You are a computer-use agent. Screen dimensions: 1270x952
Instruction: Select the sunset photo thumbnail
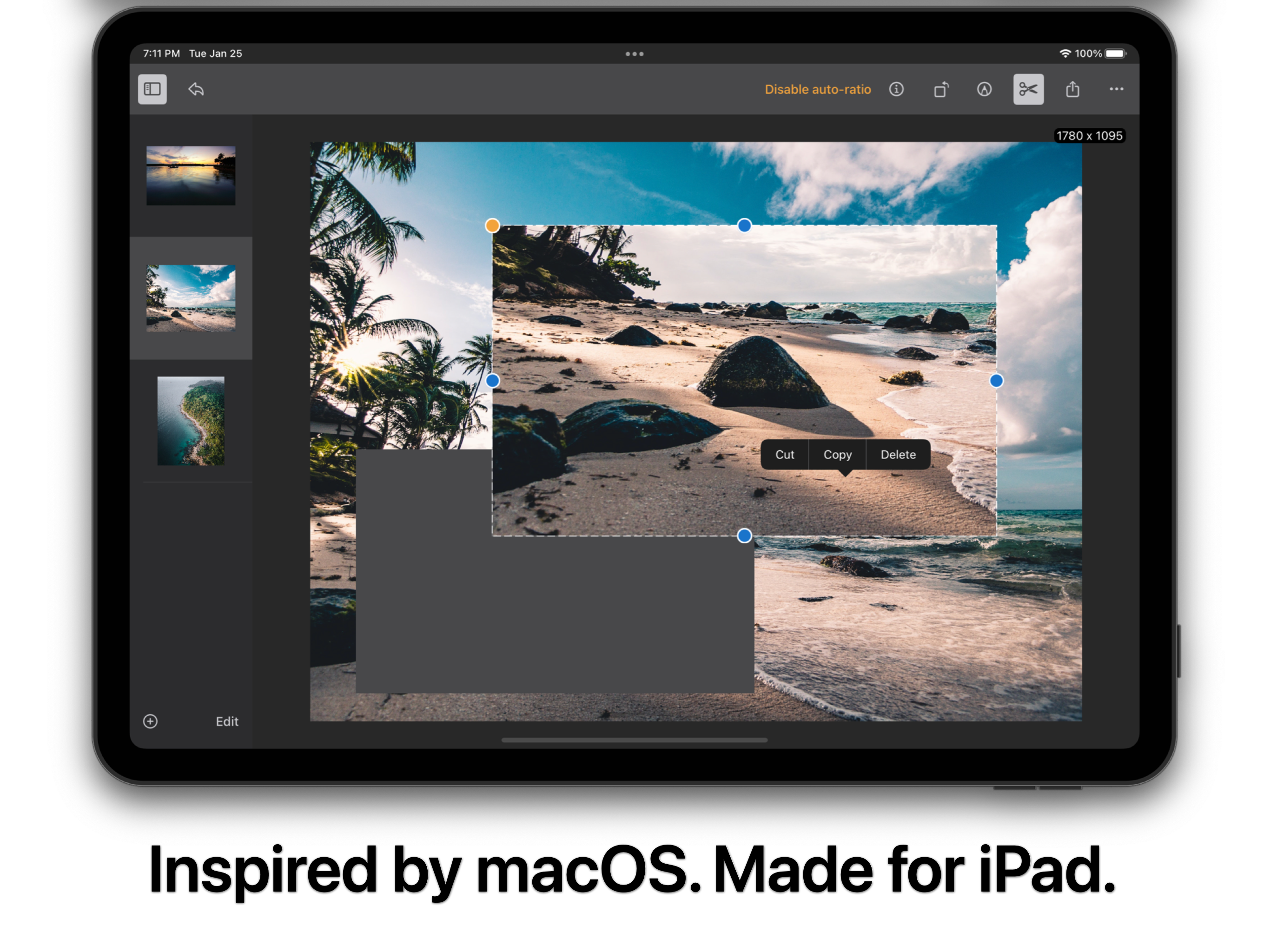[x=192, y=175]
